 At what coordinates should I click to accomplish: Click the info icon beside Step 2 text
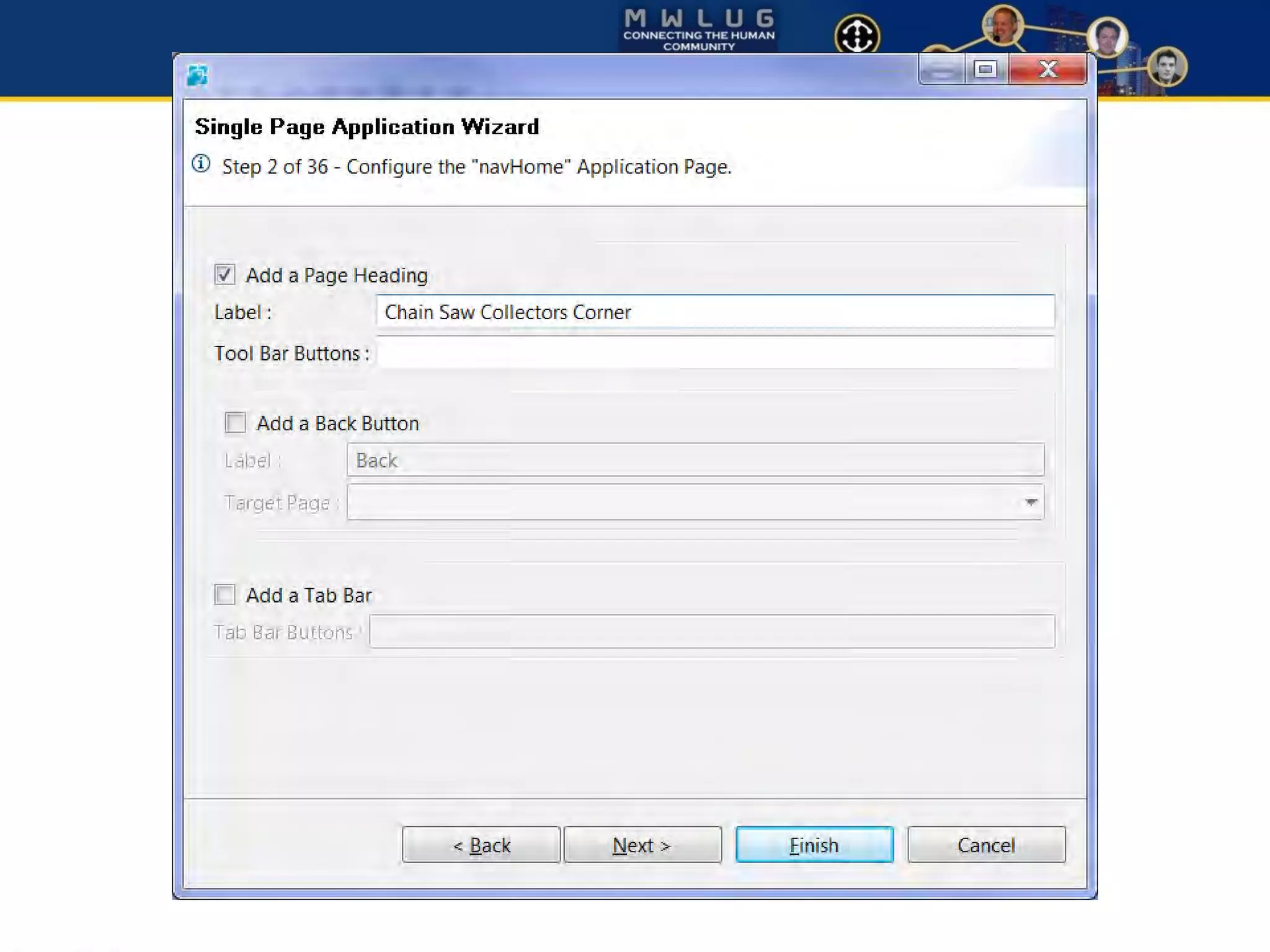[201, 164]
